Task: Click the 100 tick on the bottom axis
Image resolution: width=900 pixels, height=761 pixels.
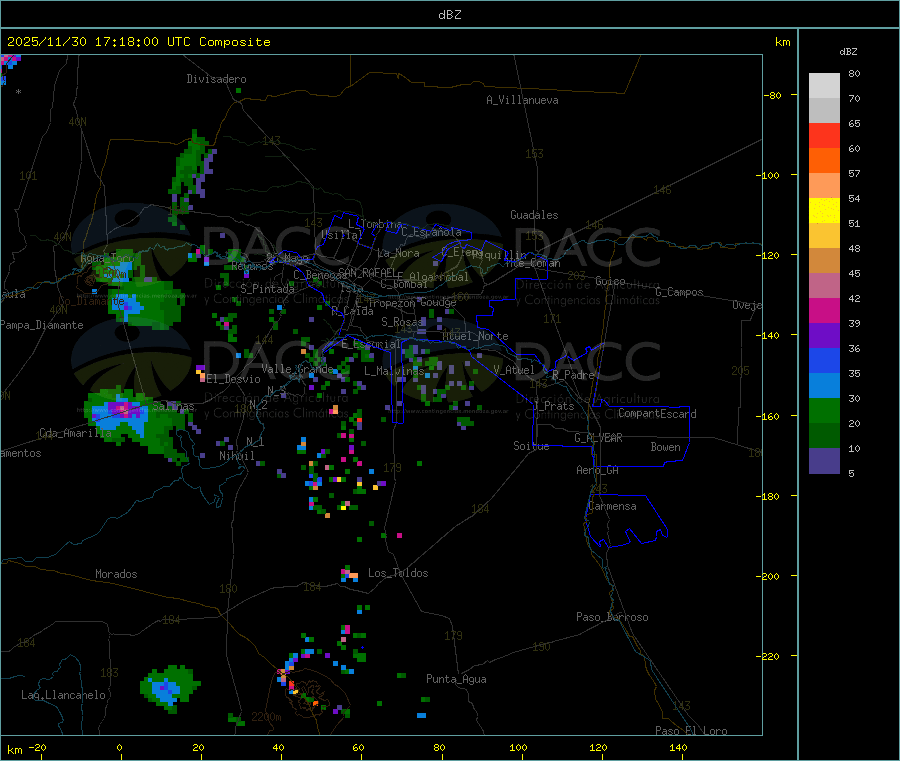Action: coord(518,747)
